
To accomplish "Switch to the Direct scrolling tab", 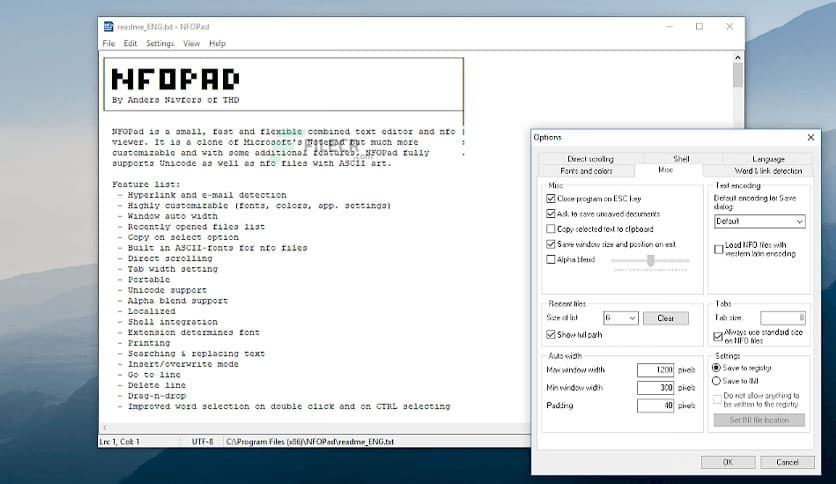I will [x=590, y=159].
